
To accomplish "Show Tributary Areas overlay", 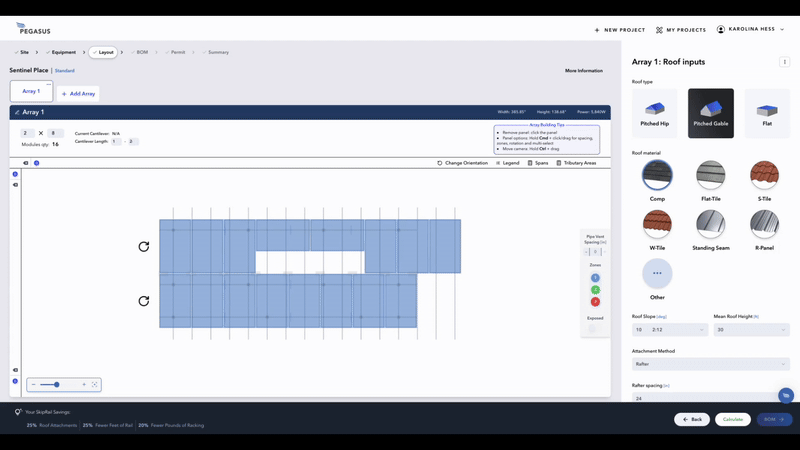I will [x=576, y=163].
